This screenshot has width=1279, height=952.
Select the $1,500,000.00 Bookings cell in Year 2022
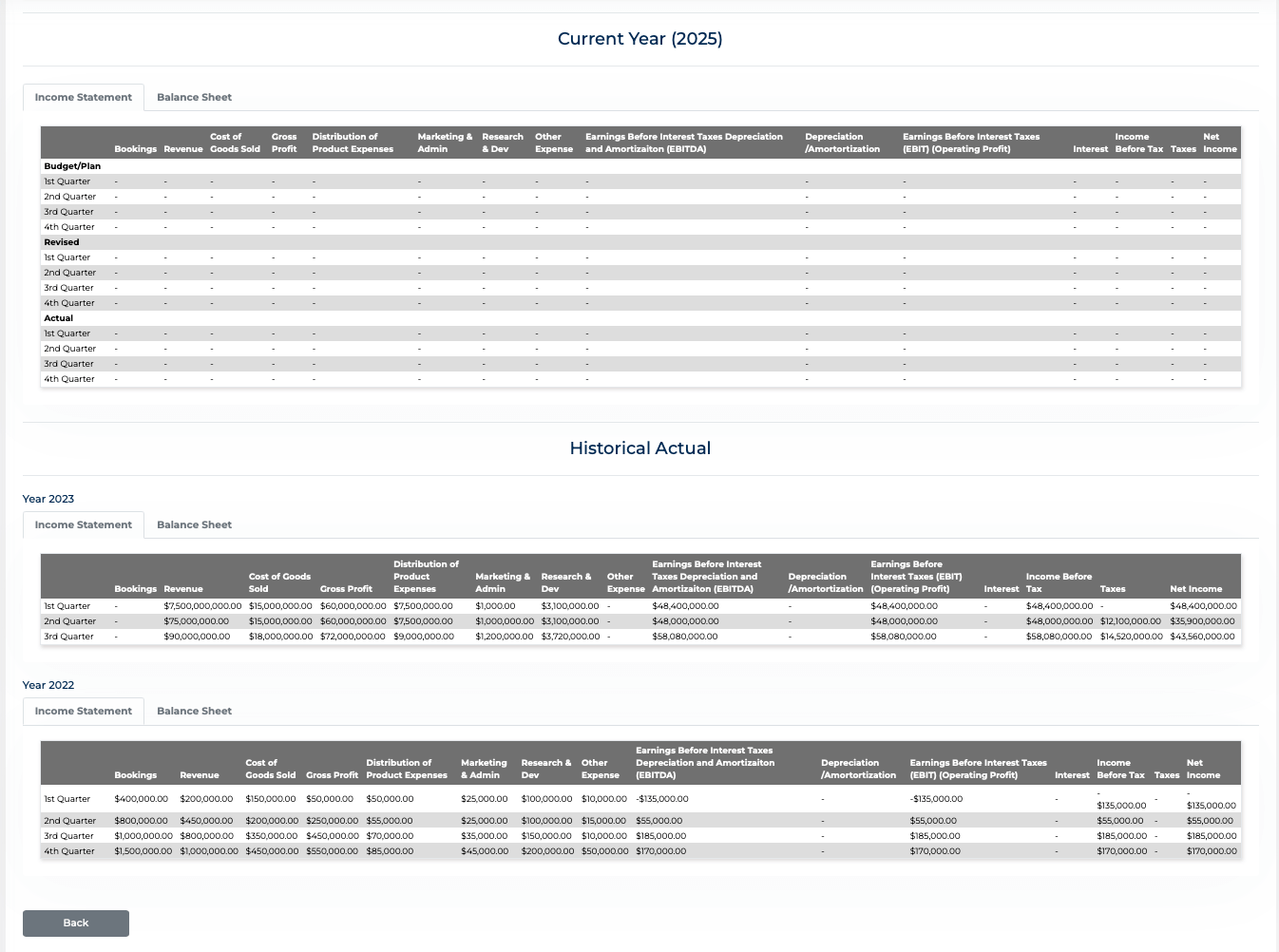click(143, 851)
